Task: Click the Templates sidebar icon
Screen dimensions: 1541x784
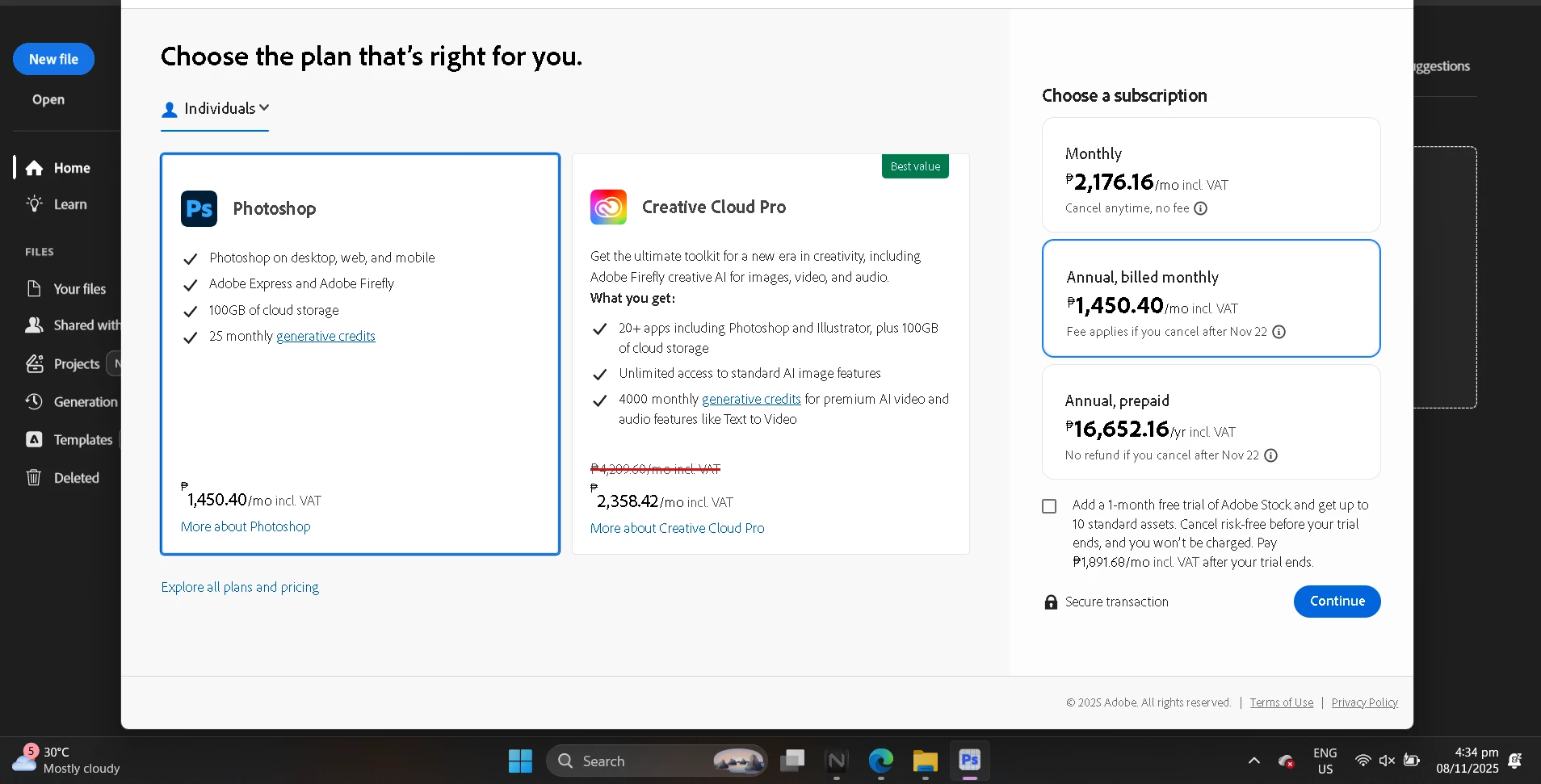Action: pos(34,439)
